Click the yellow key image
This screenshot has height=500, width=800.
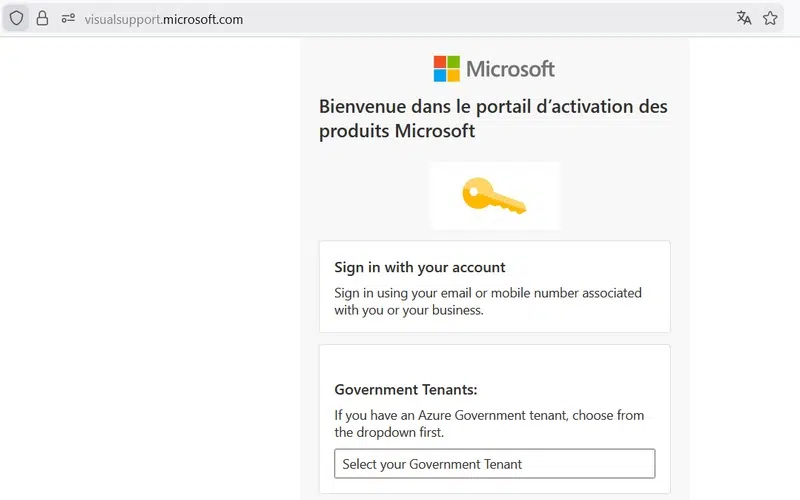coord(494,196)
